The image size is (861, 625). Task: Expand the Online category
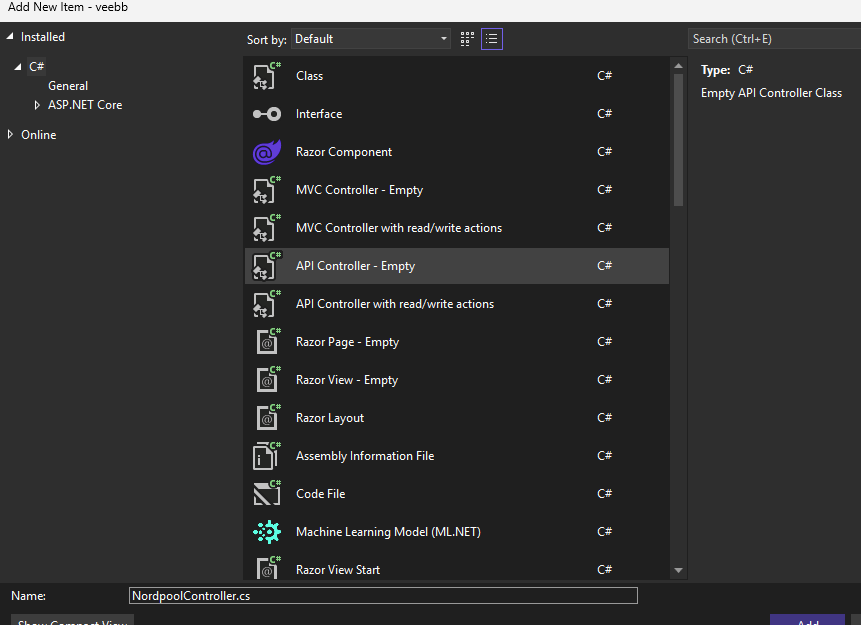point(10,135)
